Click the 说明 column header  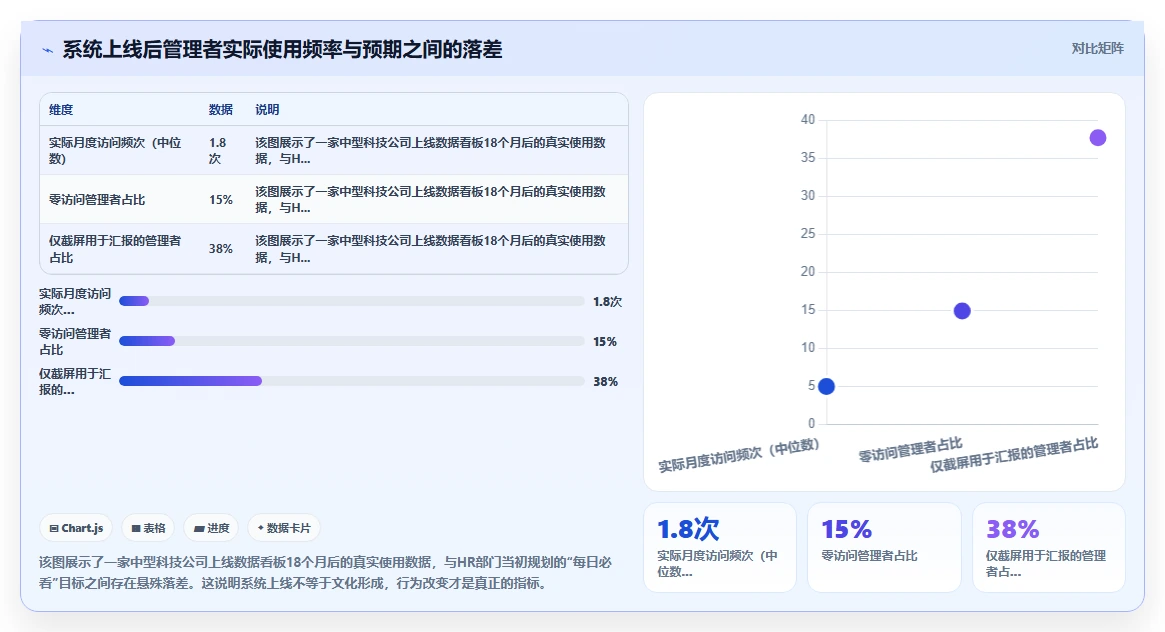[x=267, y=110]
